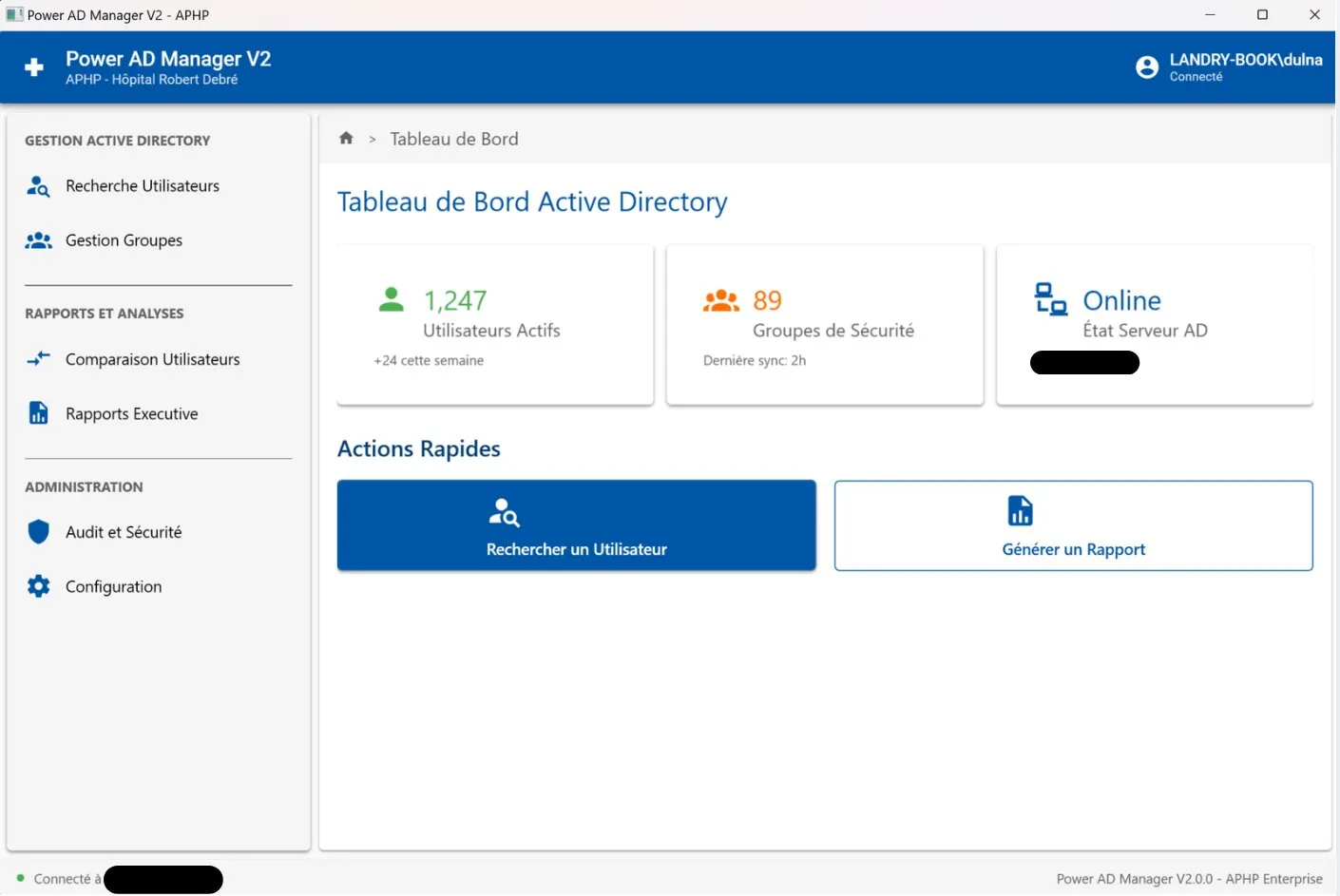Click the user account avatar icon
The height and width of the screenshot is (896, 1340).
[1147, 67]
